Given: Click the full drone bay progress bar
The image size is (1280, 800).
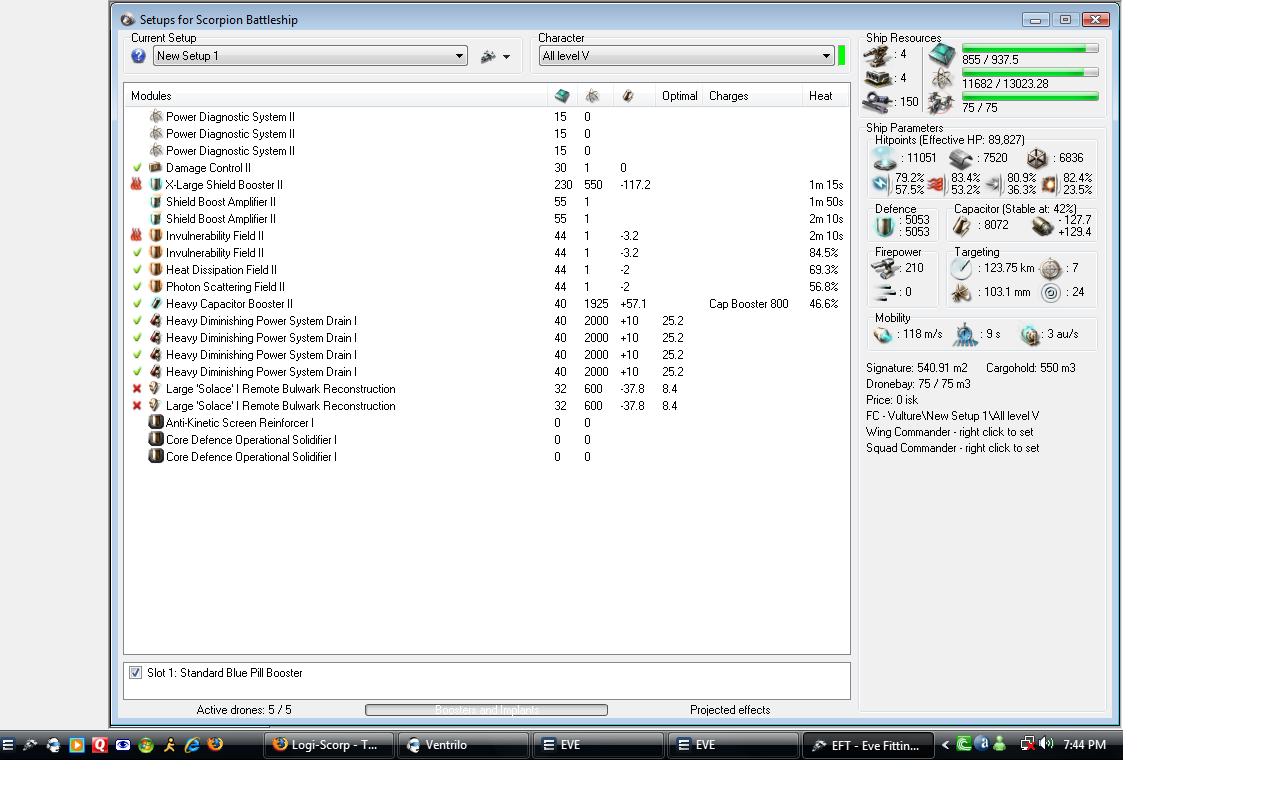Looking at the screenshot, I should 1030,96.
